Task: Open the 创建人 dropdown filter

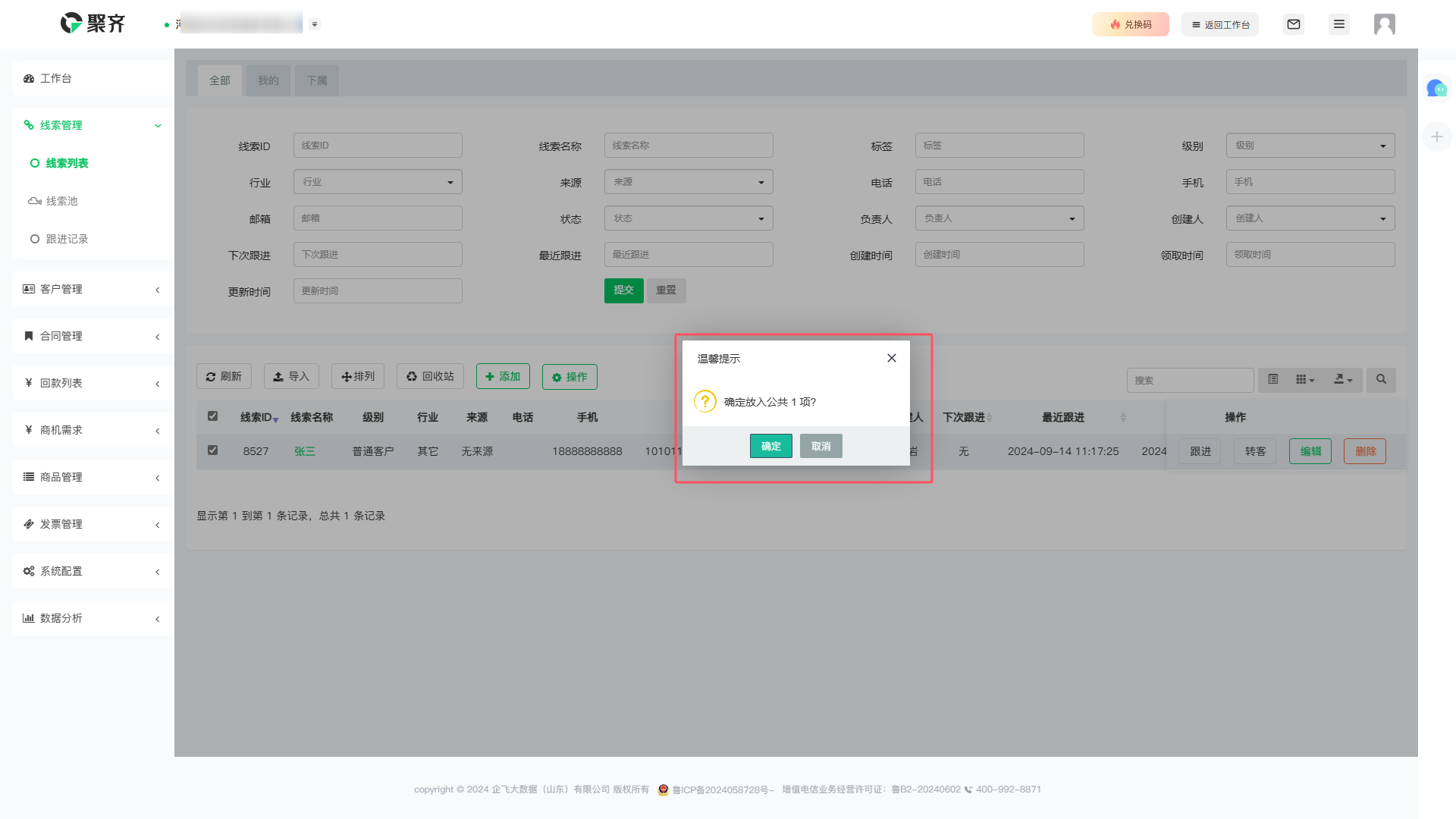Action: pyautogui.click(x=1310, y=218)
